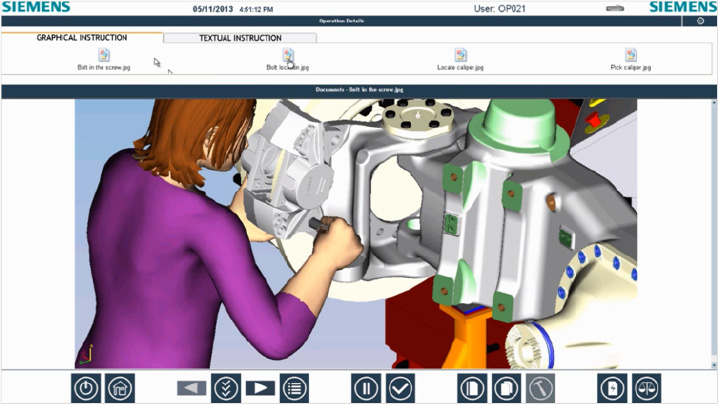Click the stacked documents icon in toolbar

(506, 388)
